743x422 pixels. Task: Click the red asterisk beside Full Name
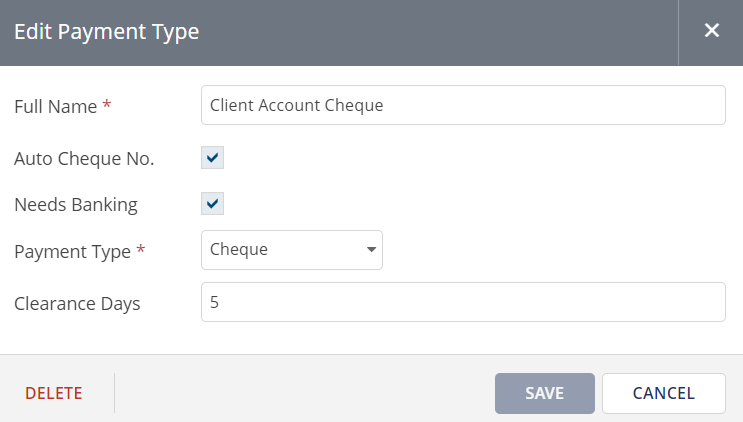(x=107, y=105)
